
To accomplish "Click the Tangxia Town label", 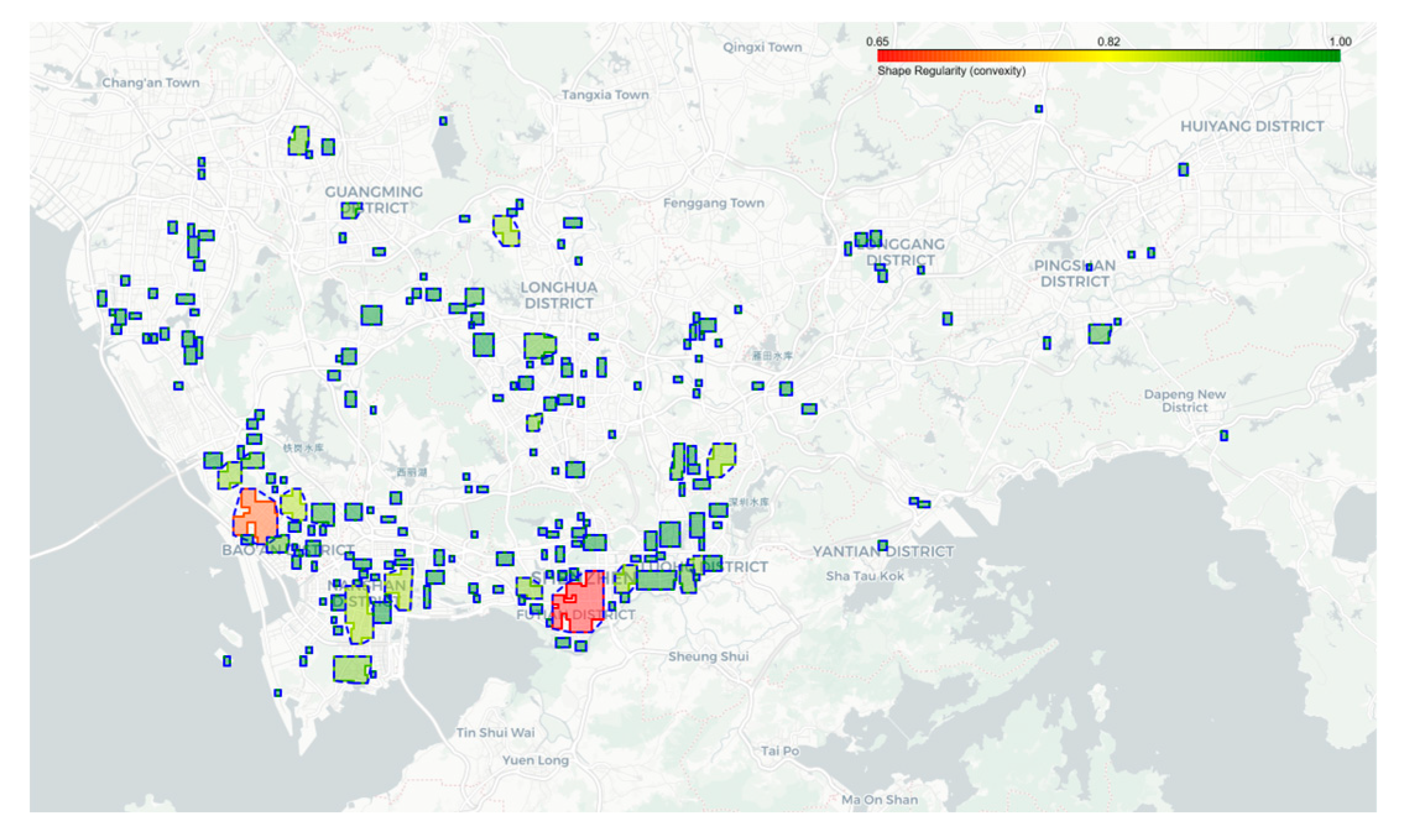I will pyautogui.click(x=605, y=95).
